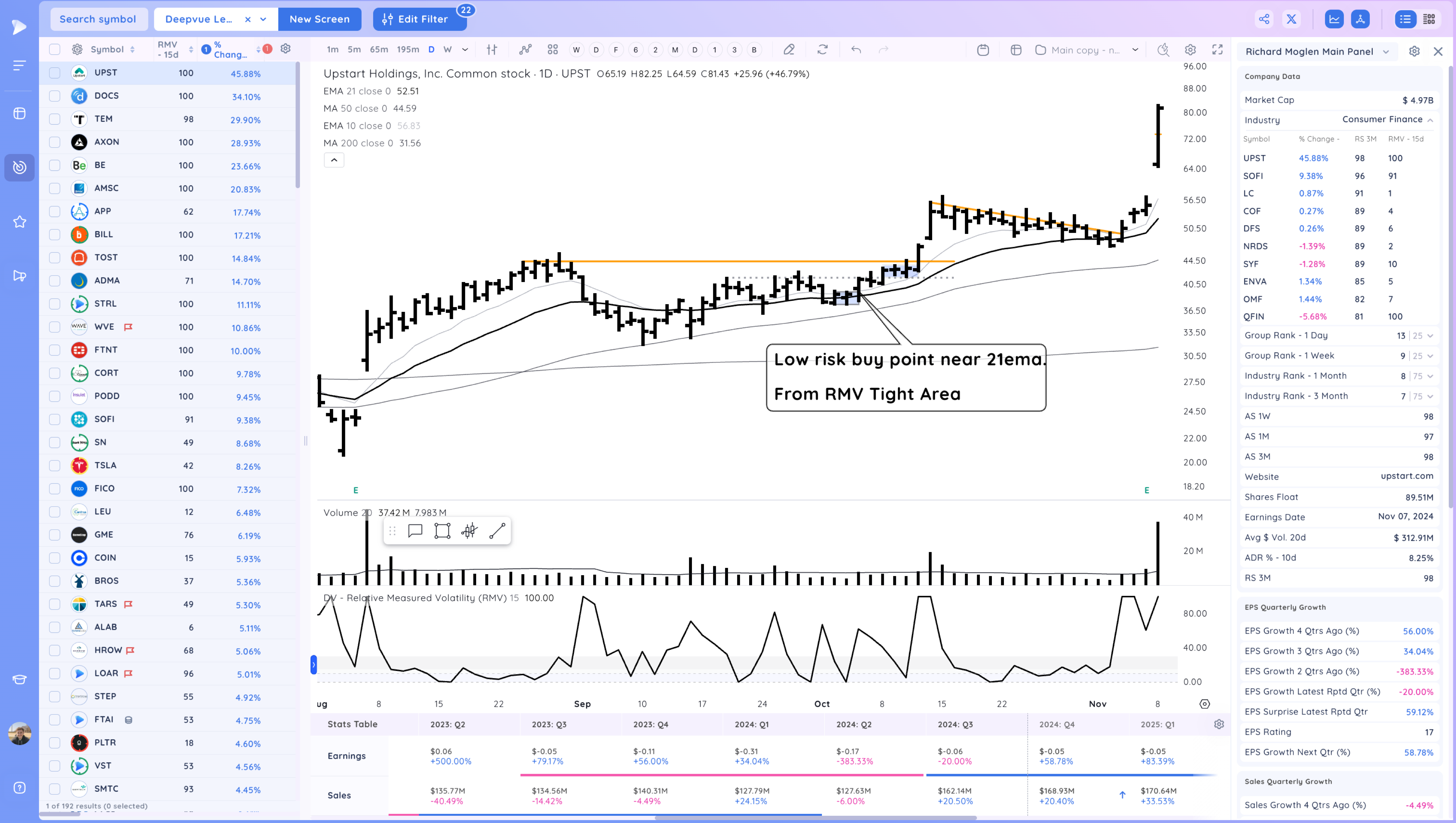Image resolution: width=1456 pixels, height=823 pixels.
Task: Toggle fullscreen chart icon
Action: [1217, 50]
